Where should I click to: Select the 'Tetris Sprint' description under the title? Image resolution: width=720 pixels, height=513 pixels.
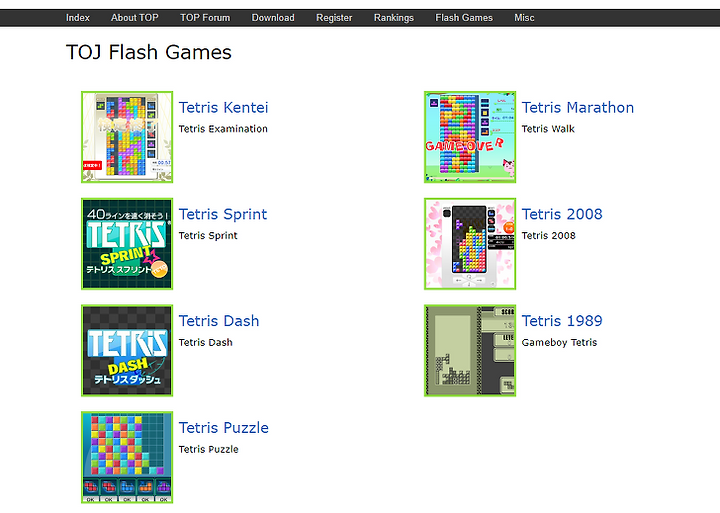click(208, 236)
